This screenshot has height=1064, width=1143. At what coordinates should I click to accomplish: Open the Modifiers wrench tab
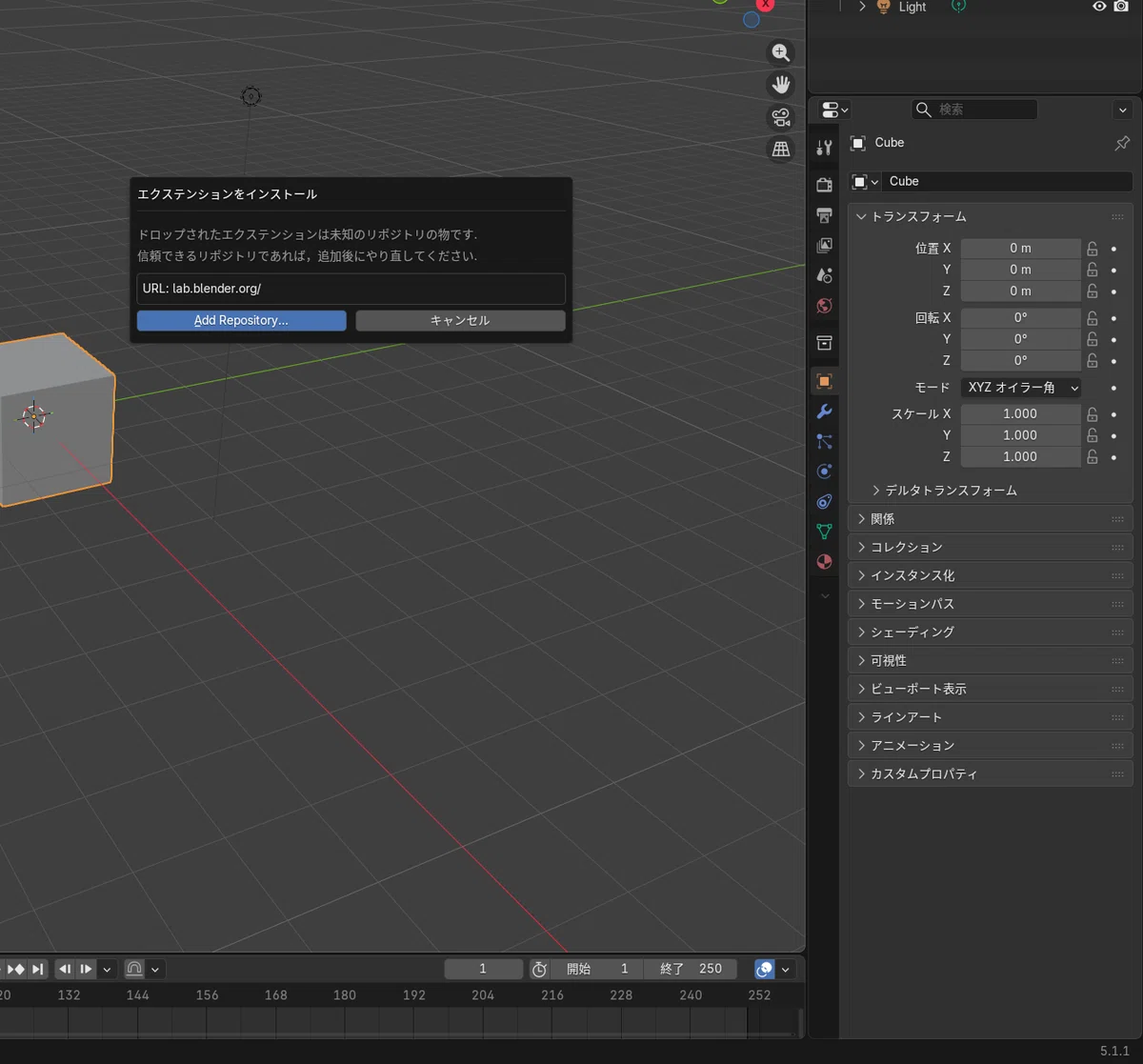pos(825,412)
